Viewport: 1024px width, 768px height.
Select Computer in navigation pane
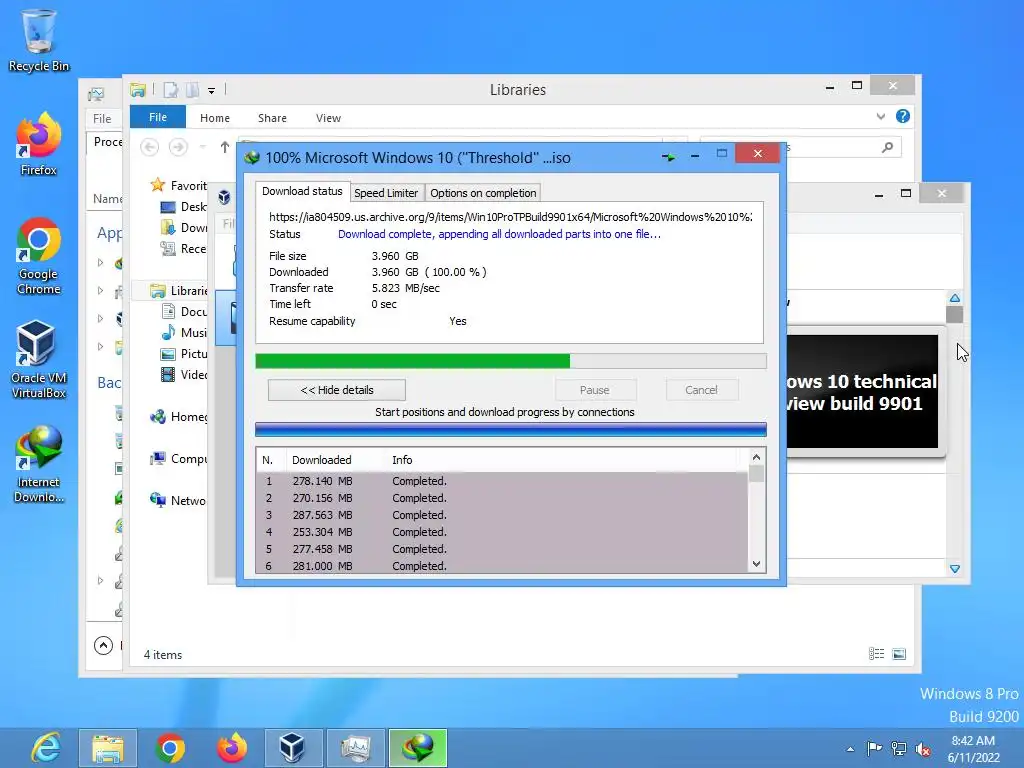(178, 458)
